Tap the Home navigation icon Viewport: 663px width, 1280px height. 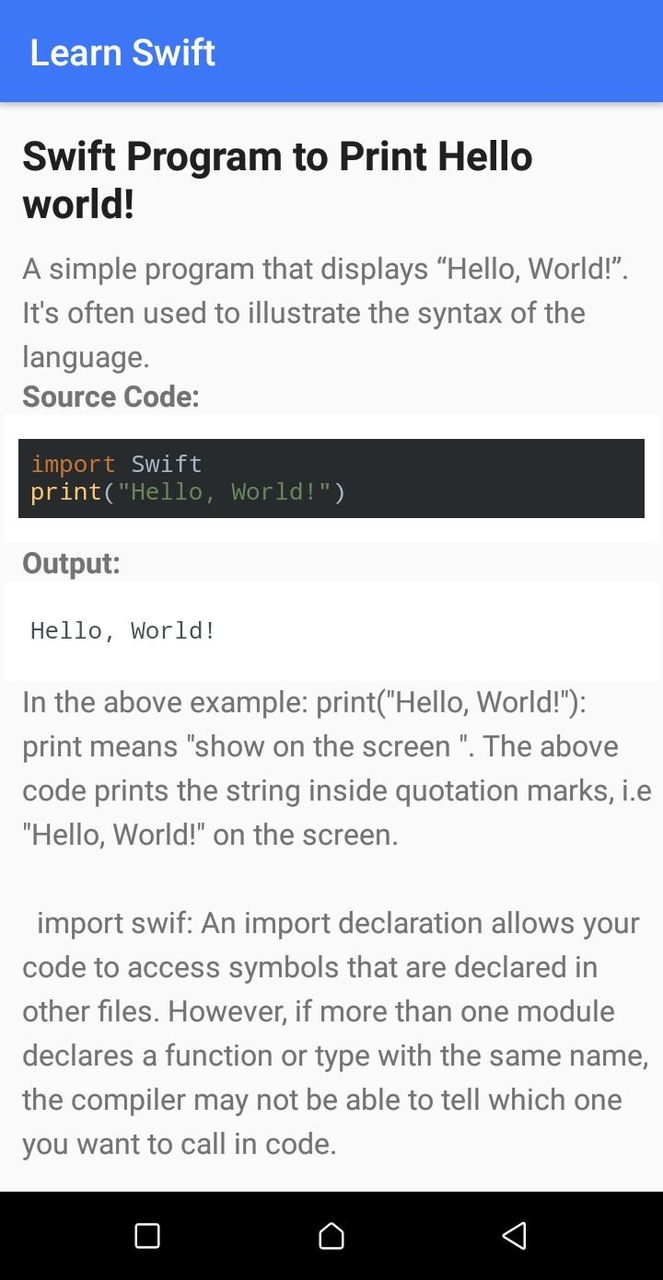click(331, 1236)
